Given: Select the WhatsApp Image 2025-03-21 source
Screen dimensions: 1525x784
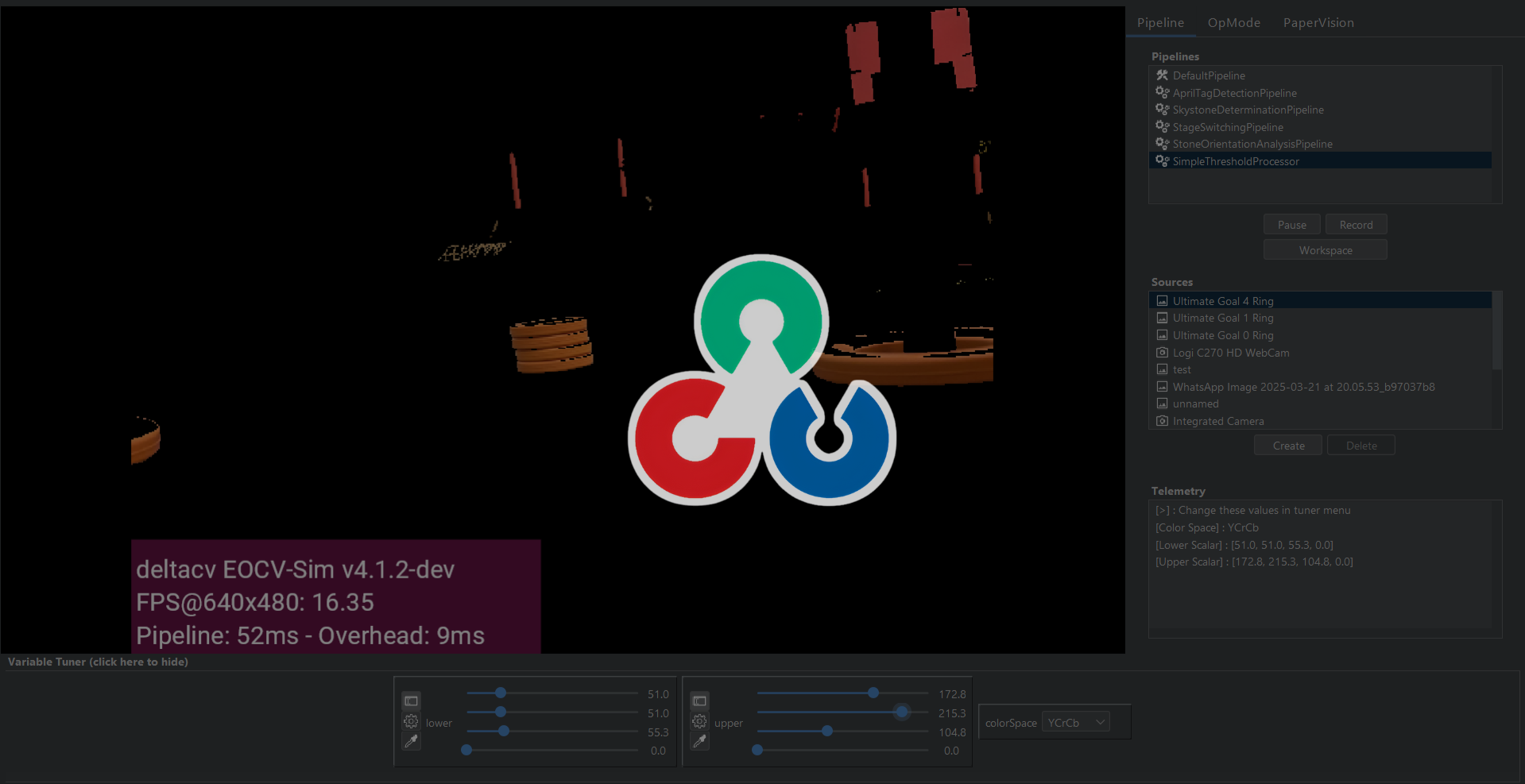Looking at the screenshot, I should pos(1321,387).
